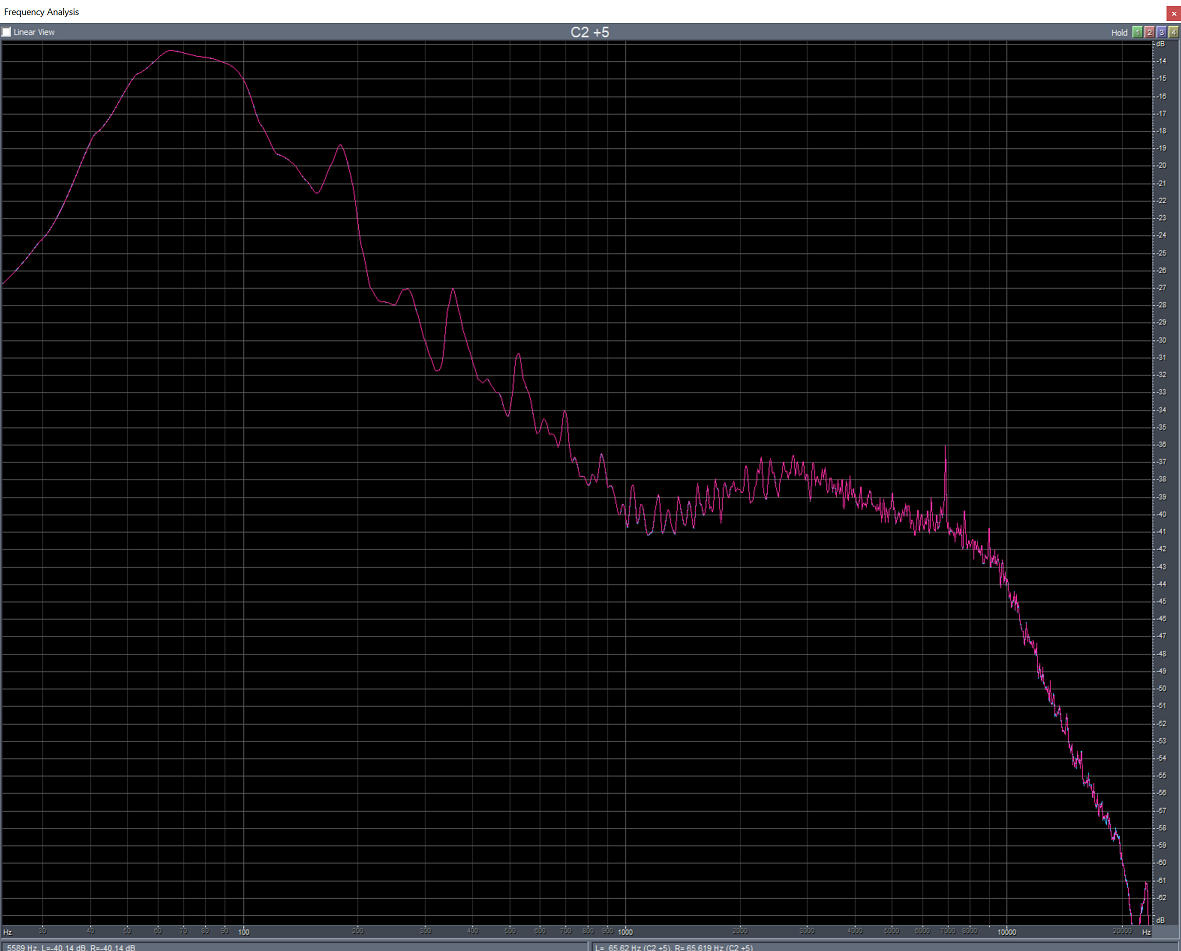
Task: Click green Hold button 1
Action: (x=1137, y=32)
